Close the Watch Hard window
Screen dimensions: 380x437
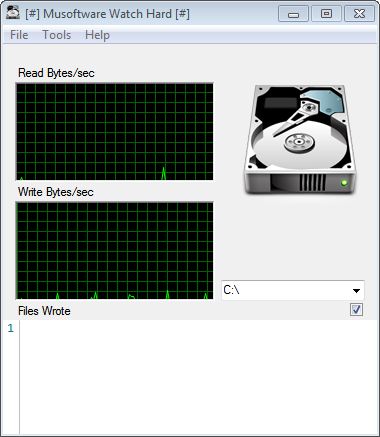click(359, 14)
